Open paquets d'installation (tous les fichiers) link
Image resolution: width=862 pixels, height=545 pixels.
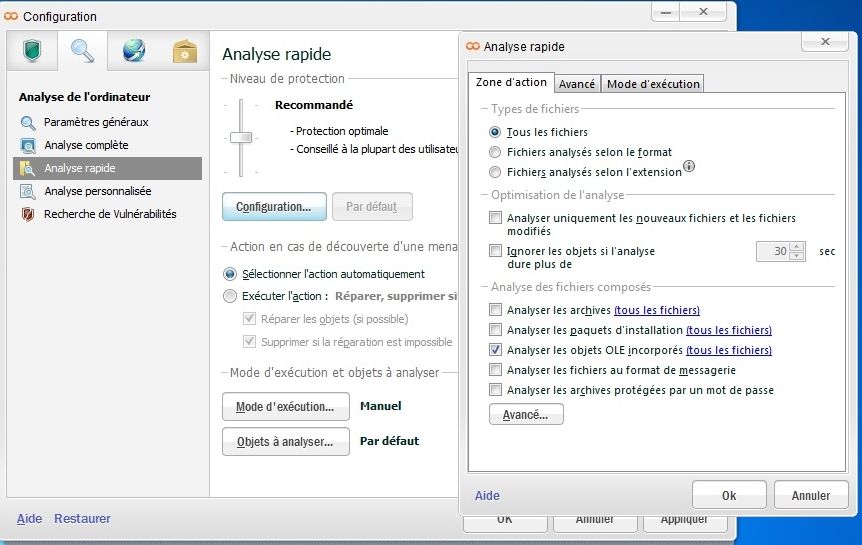coord(729,330)
